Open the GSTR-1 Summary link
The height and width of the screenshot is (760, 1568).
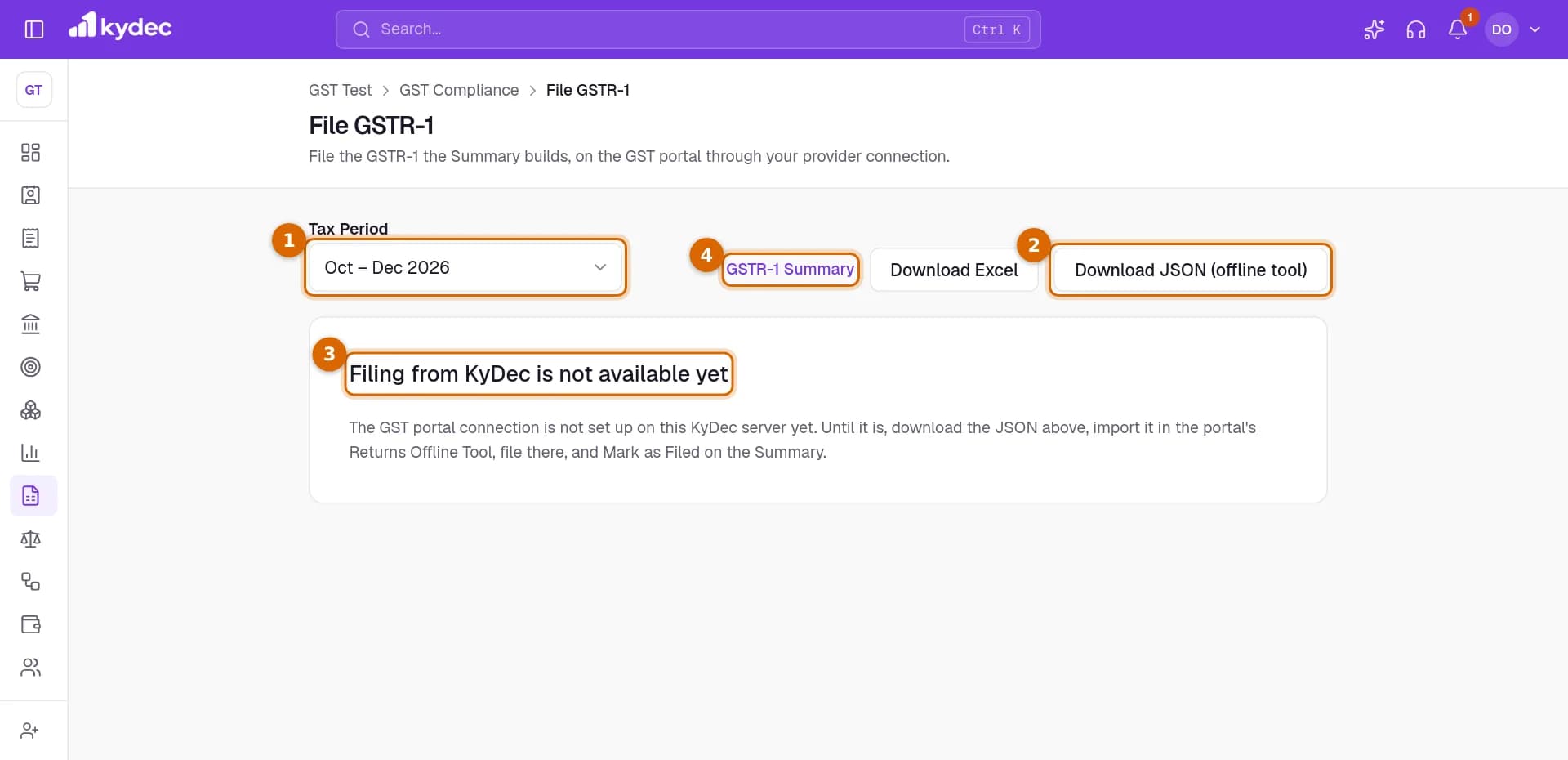point(791,269)
